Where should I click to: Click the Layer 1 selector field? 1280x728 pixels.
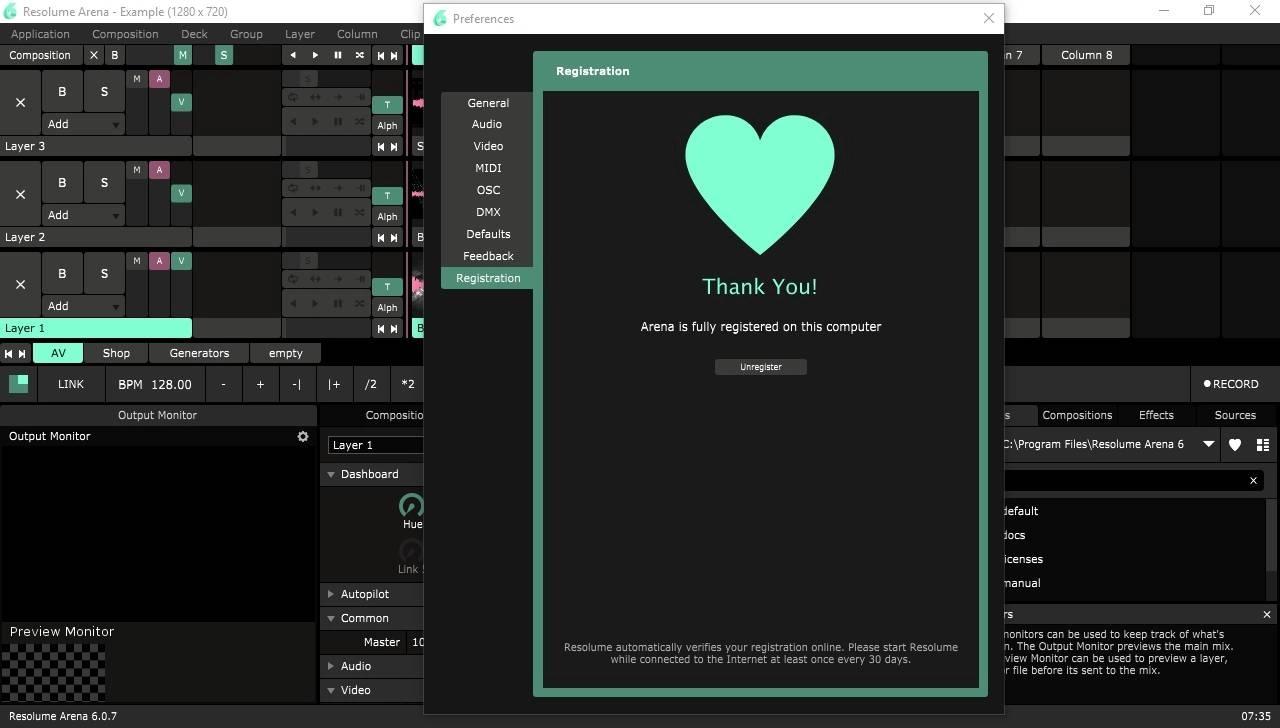[x=376, y=445]
